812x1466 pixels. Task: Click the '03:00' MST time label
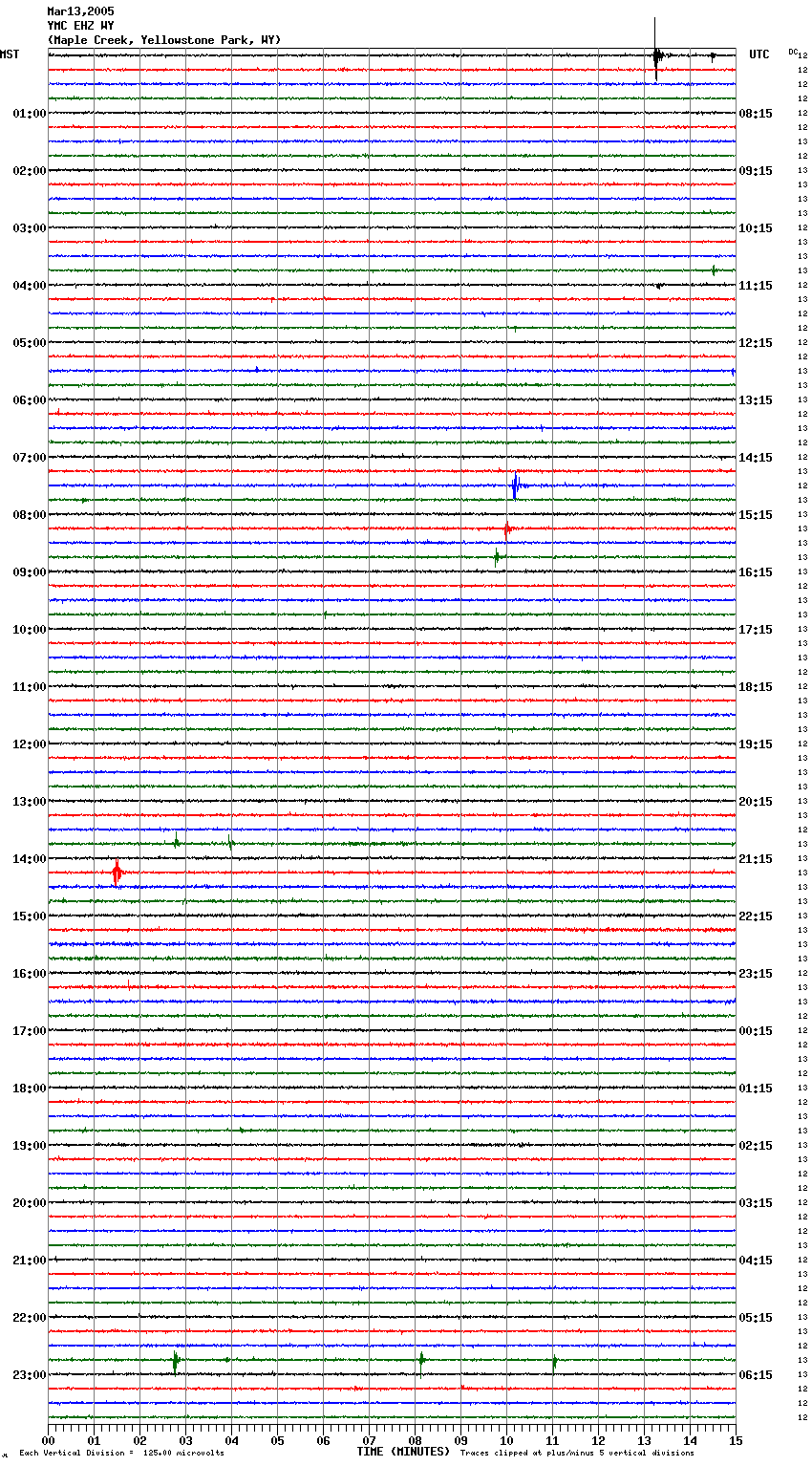coord(30,228)
